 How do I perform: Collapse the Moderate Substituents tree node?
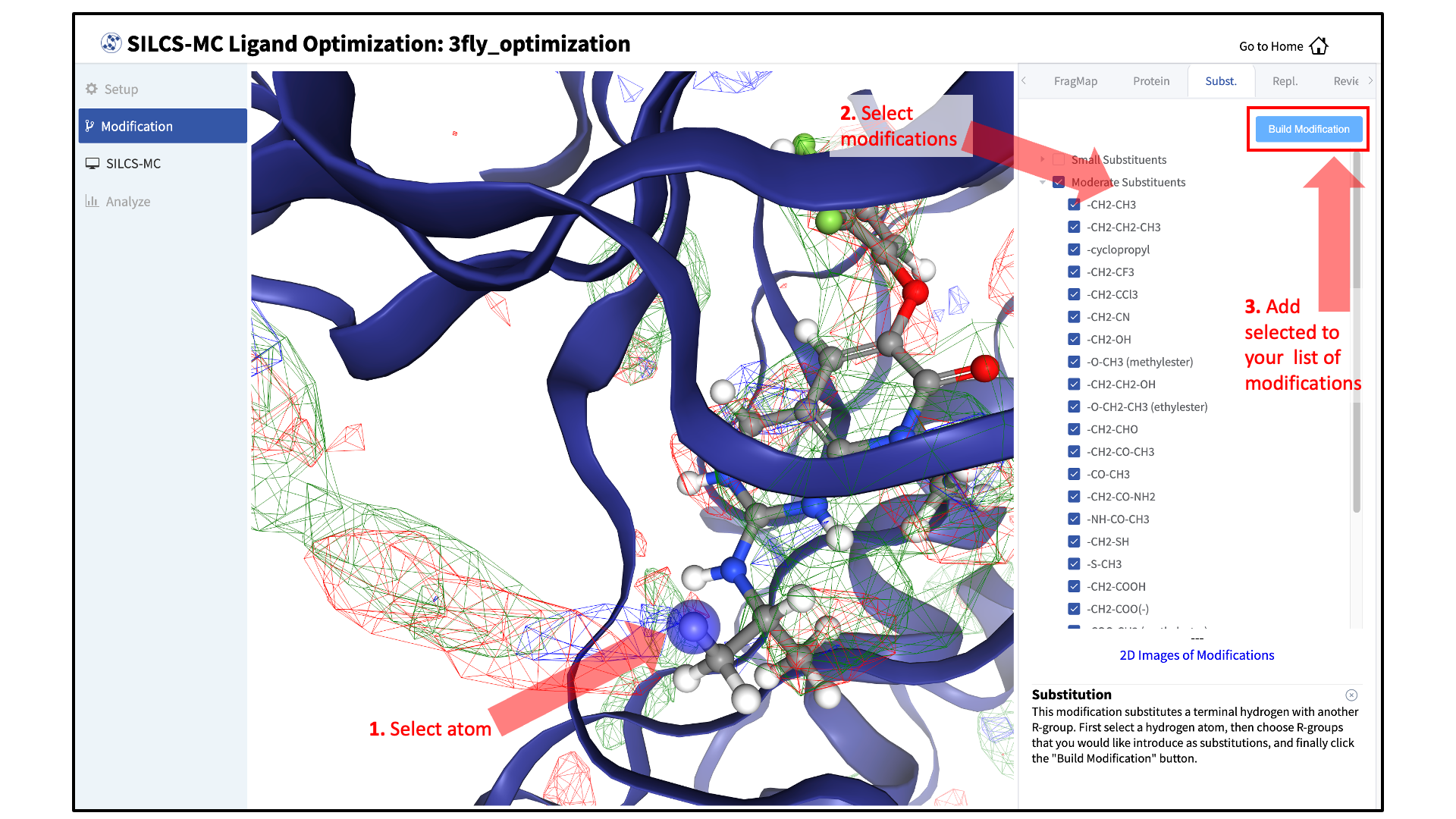1043,182
